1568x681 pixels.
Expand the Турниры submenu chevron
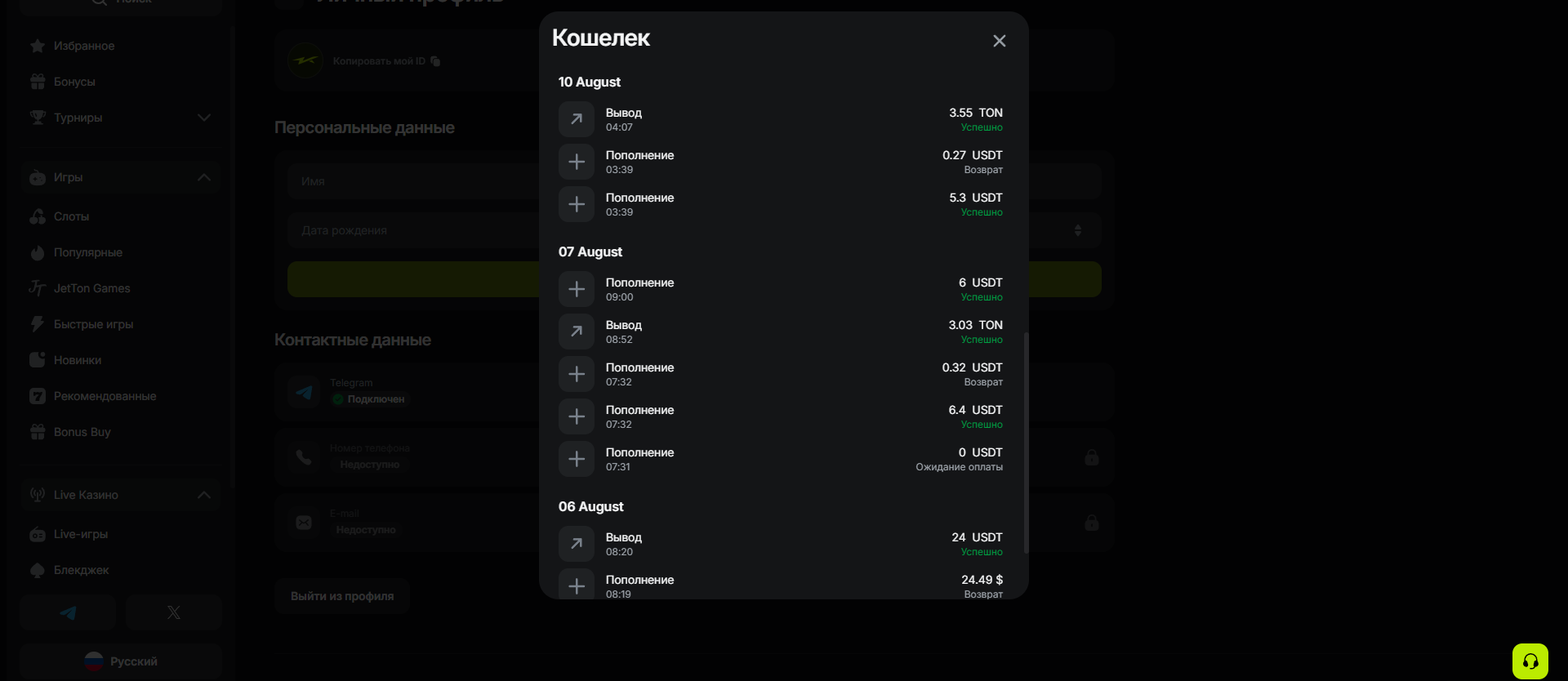tap(204, 118)
